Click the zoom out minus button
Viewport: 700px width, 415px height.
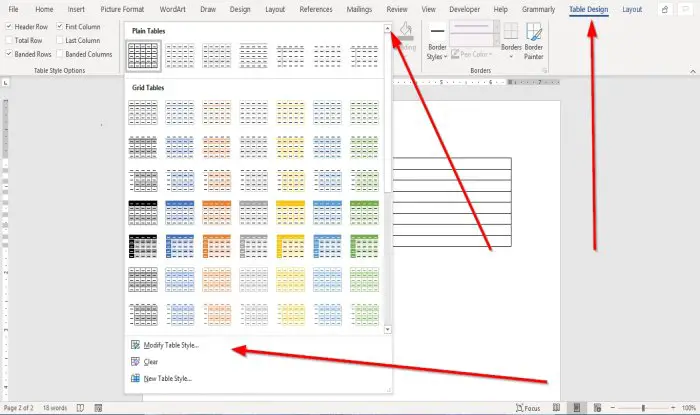click(x=612, y=408)
